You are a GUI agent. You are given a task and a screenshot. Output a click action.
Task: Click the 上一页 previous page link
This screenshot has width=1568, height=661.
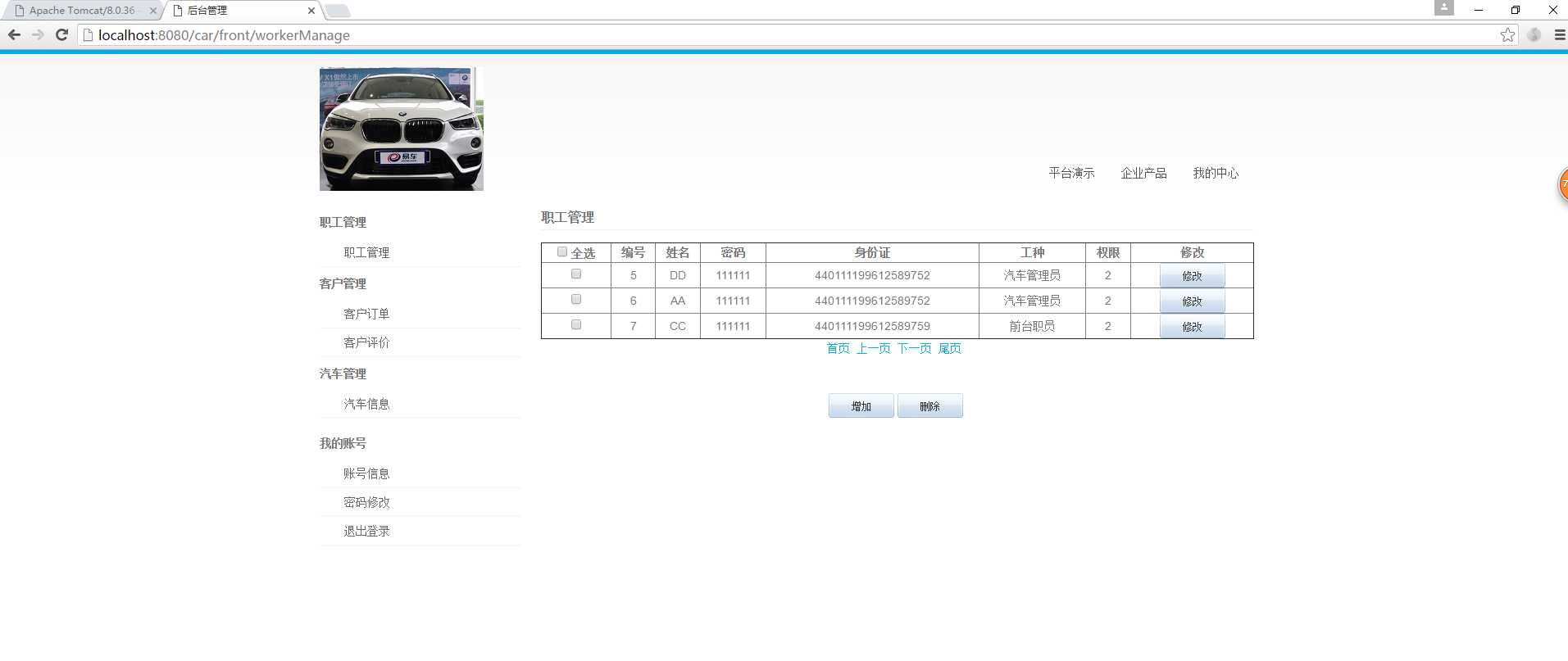[x=873, y=348]
